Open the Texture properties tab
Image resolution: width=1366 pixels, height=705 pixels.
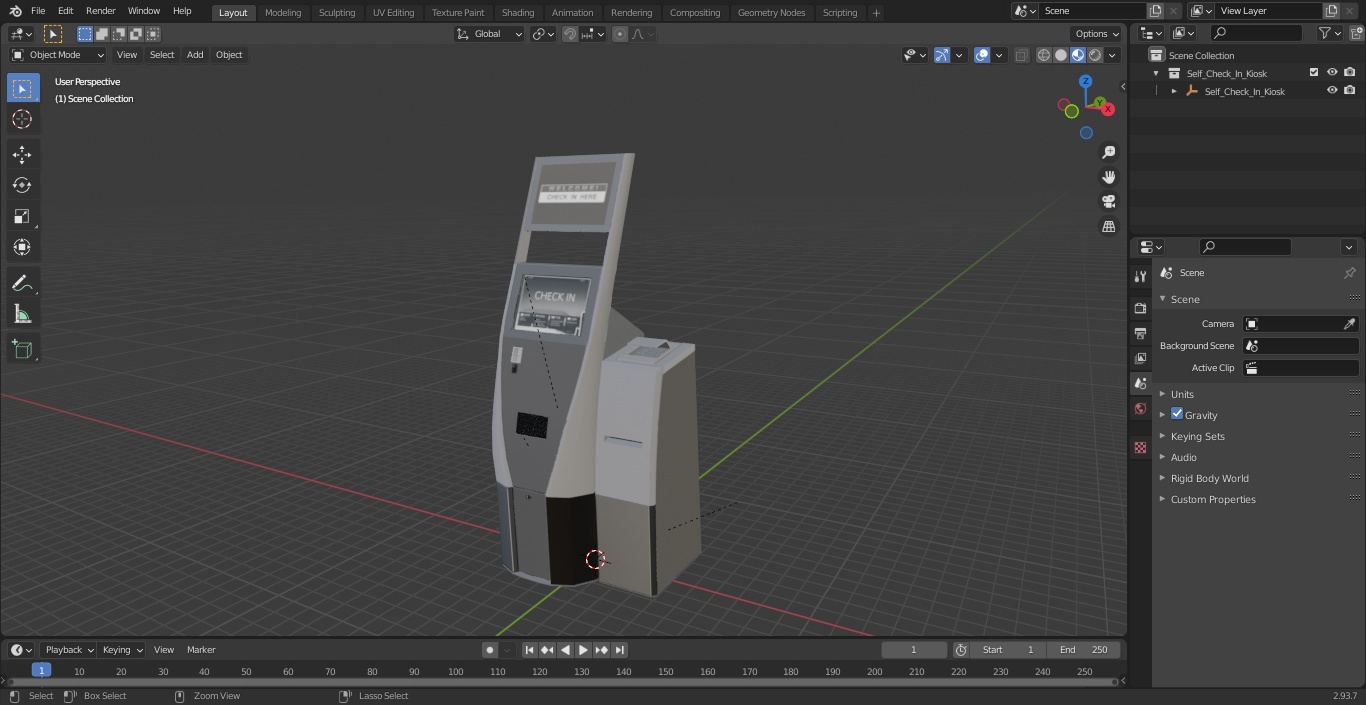coord(1140,447)
